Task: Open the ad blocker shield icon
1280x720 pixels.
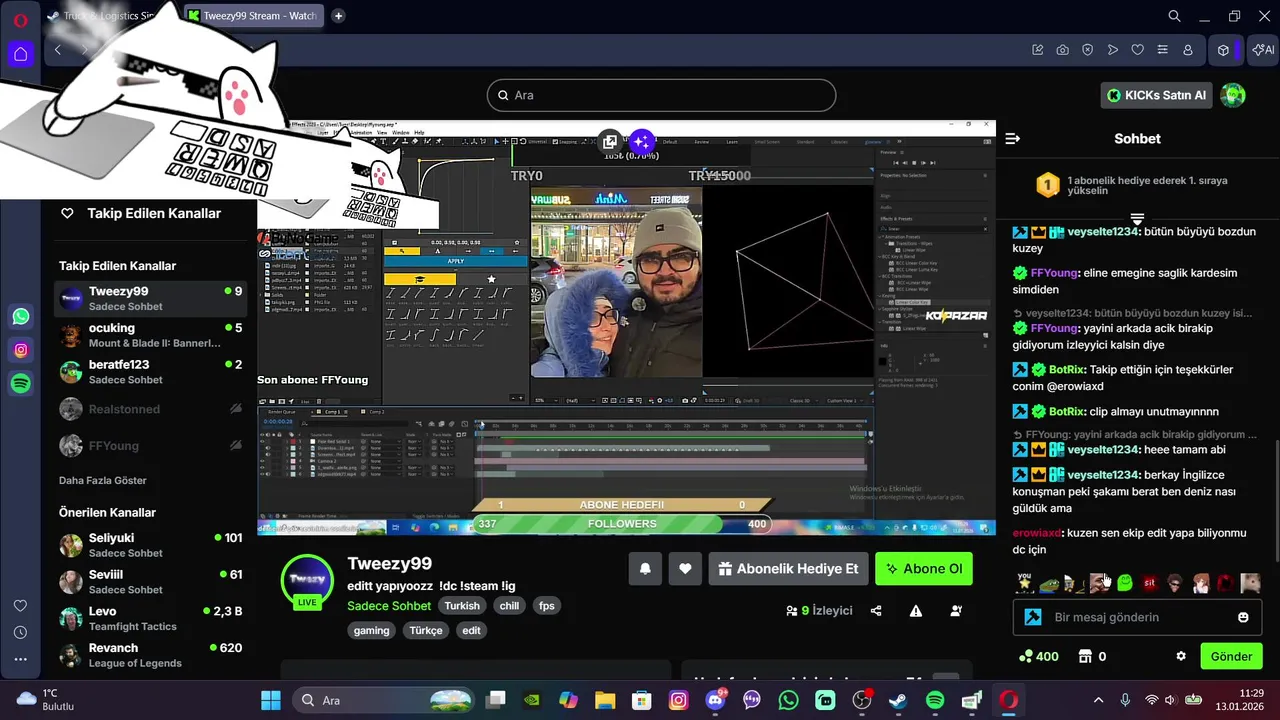Action: [x=1087, y=50]
